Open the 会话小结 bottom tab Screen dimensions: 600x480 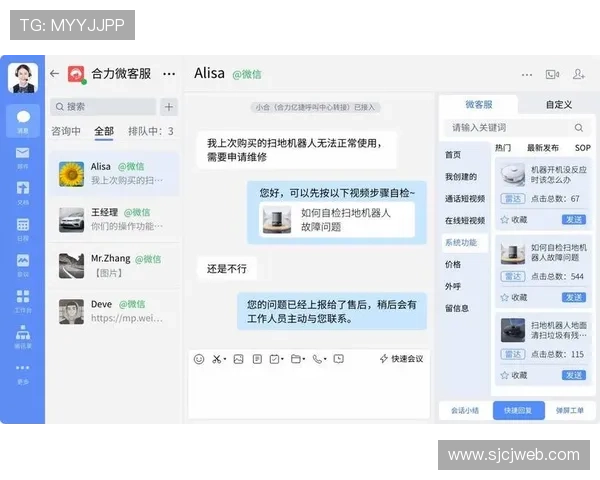click(465, 410)
